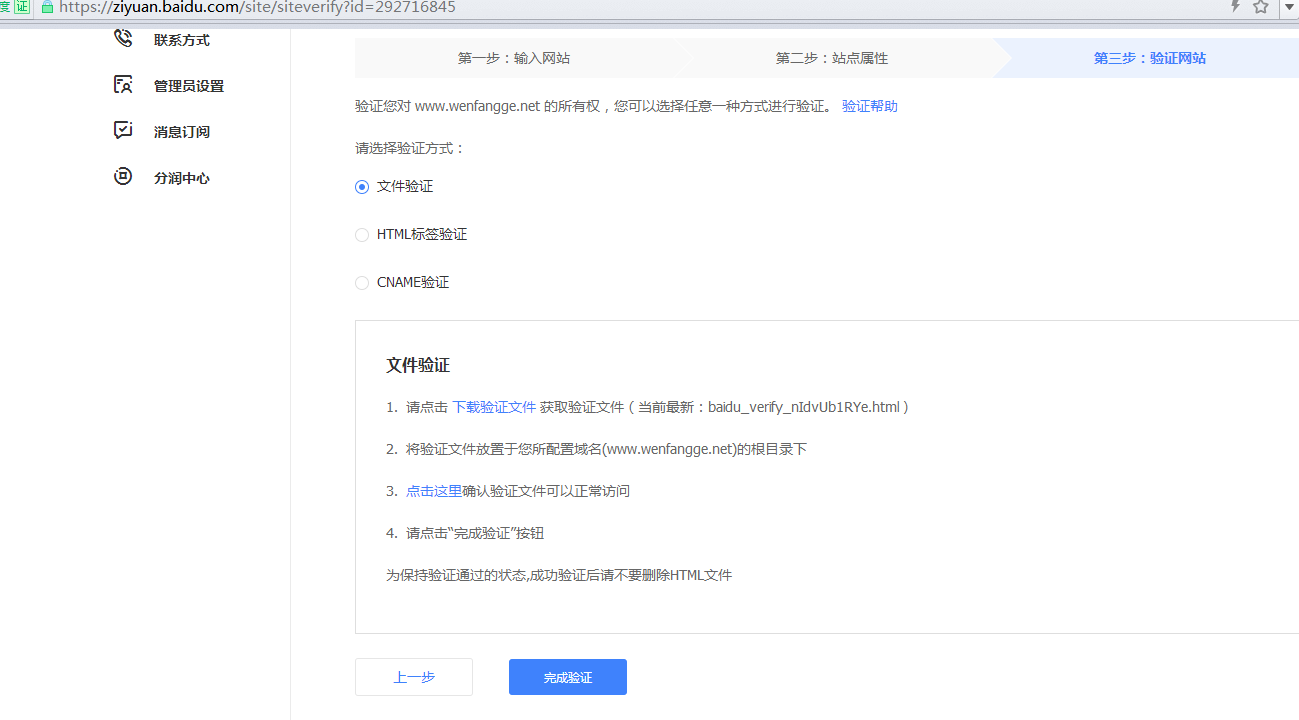Switch to the 第二步：站点属性 step
Image resolution: width=1299 pixels, height=720 pixels.
tap(831, 58)
